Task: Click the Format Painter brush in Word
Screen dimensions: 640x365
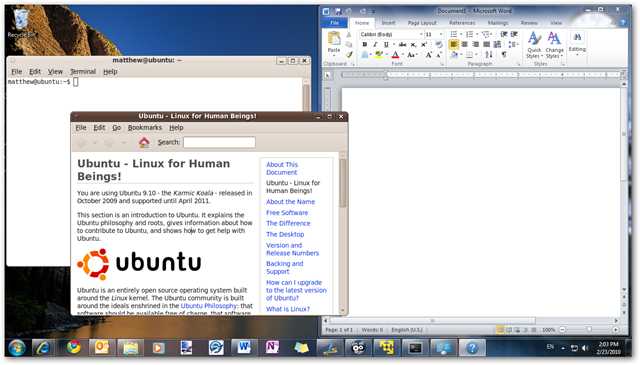Action: point(349,54)
